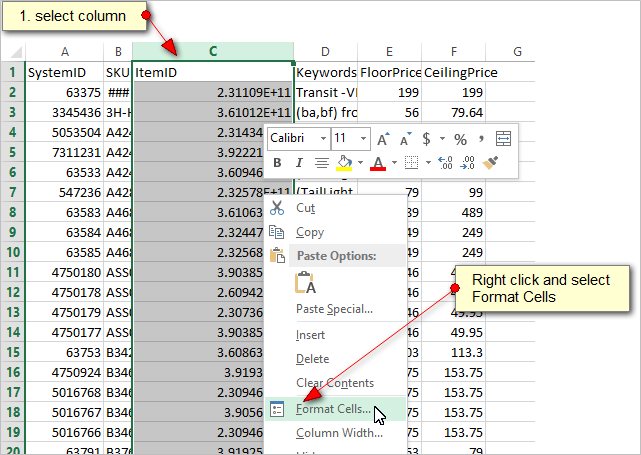Click the Increase Font Size icon
This screenshot has height=455, width=641.
pos(383,139)
